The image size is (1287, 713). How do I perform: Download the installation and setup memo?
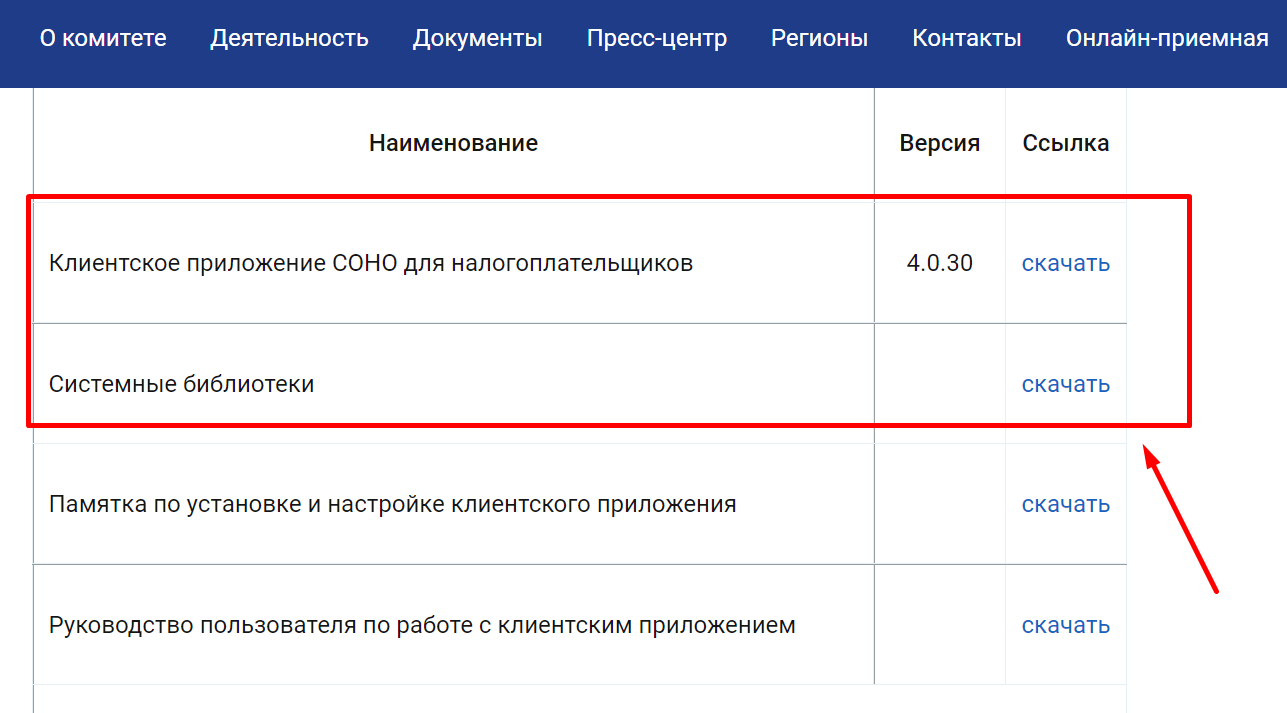coord(1065,504)
